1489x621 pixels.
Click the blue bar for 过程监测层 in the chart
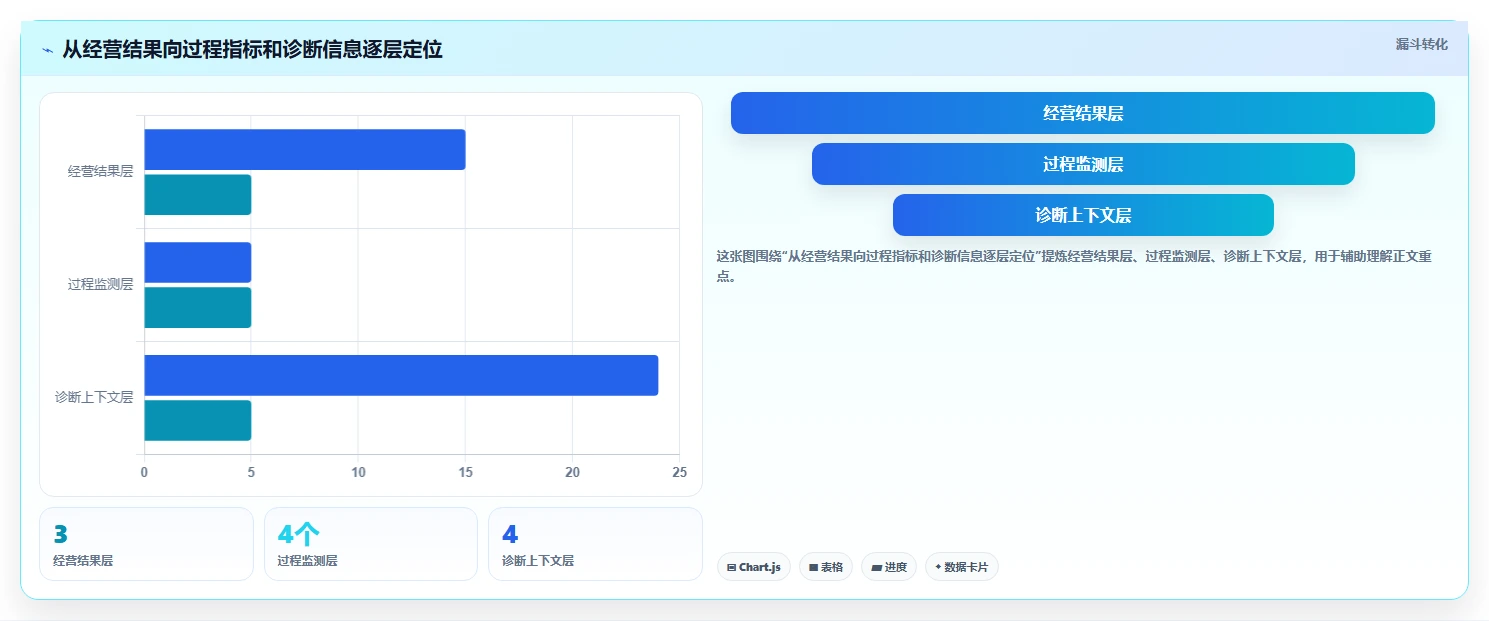(x=198, y=262)
